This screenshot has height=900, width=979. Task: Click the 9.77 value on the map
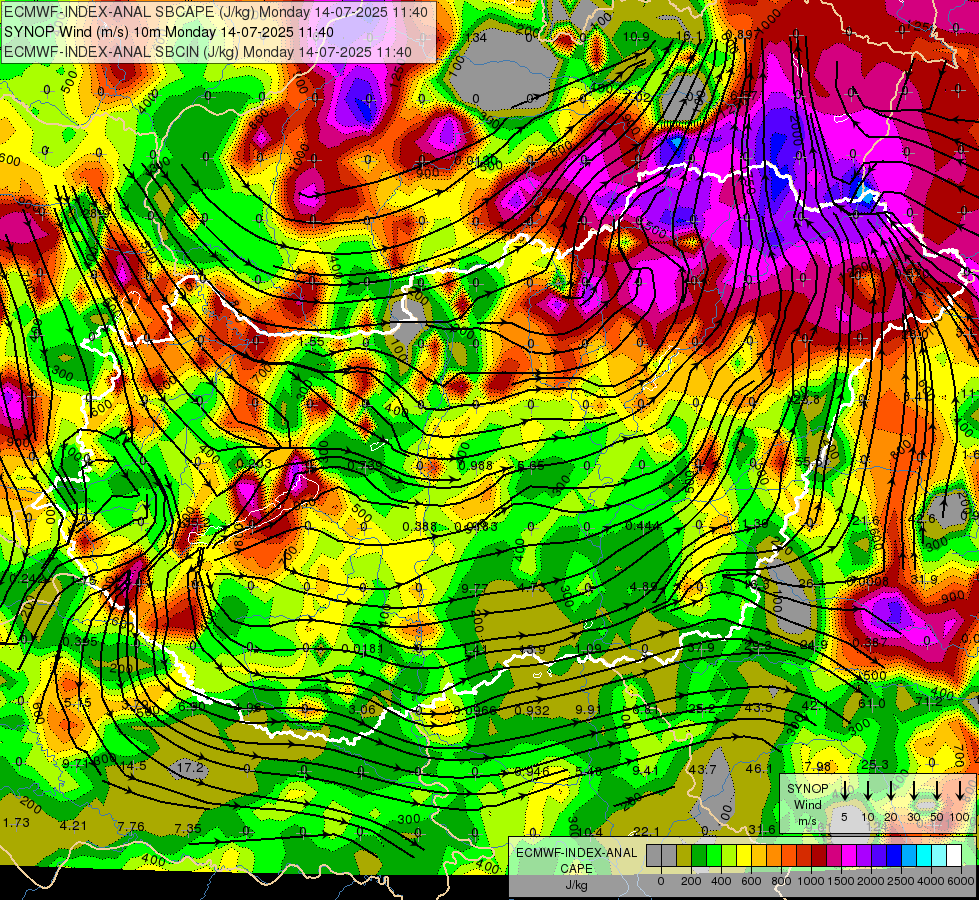pyautogui.click(x=475, y=588)
